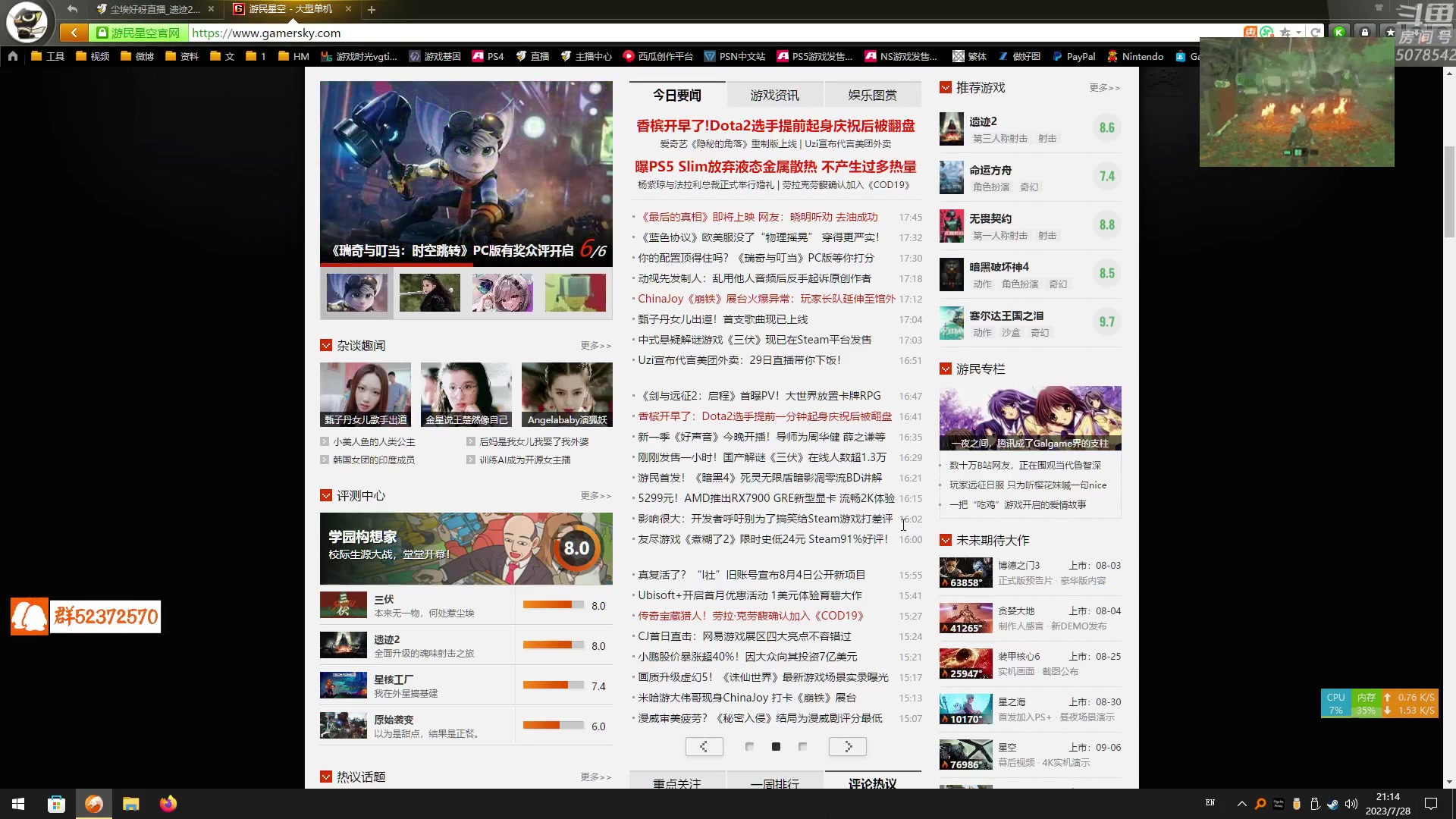Open the Windows Start menu
Image resolution: width=1456 pixels, height=819 pixels.
(18, 804)
